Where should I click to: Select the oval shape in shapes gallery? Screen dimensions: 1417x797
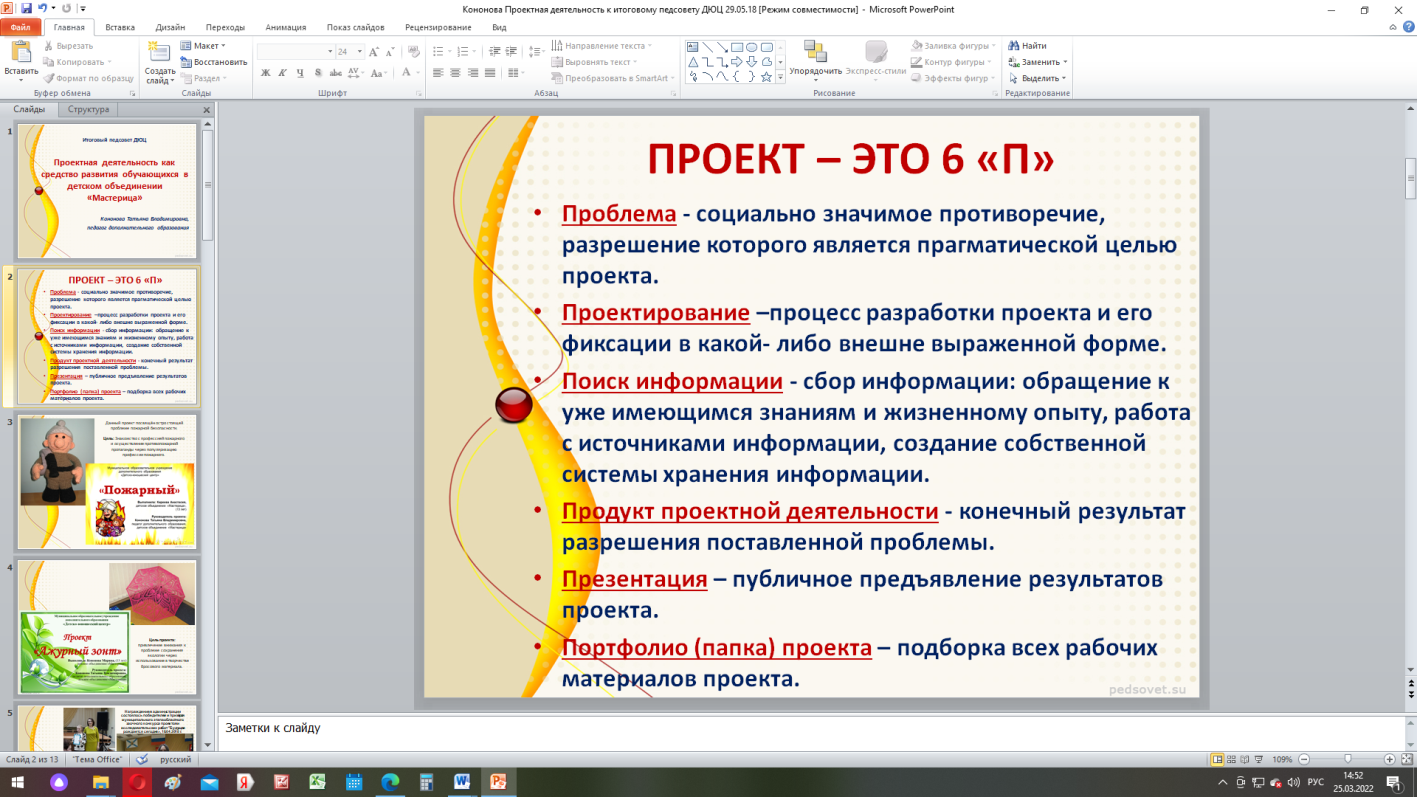(x=751, y=47)
